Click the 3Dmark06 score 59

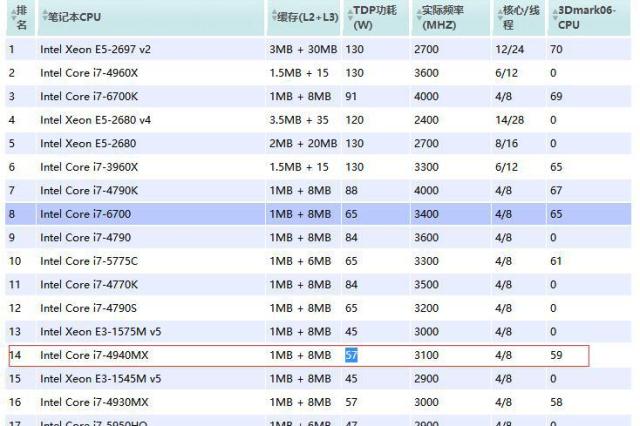[x=556, y=355]
